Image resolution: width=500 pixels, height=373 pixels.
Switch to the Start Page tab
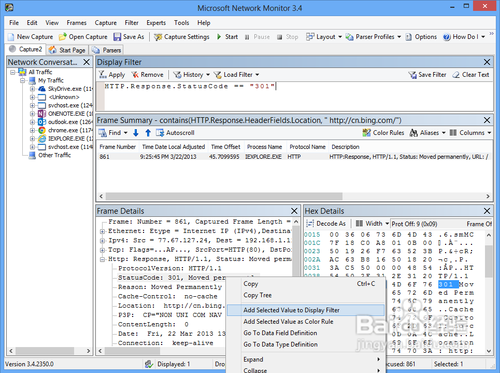point(67,50)
